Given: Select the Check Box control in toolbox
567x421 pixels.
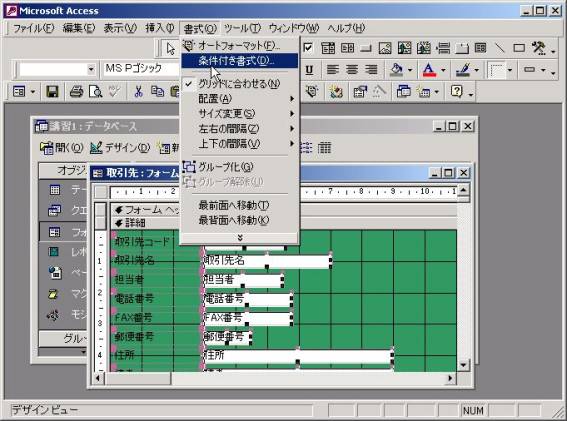Looking at the screenshot, I should (308, 47).
